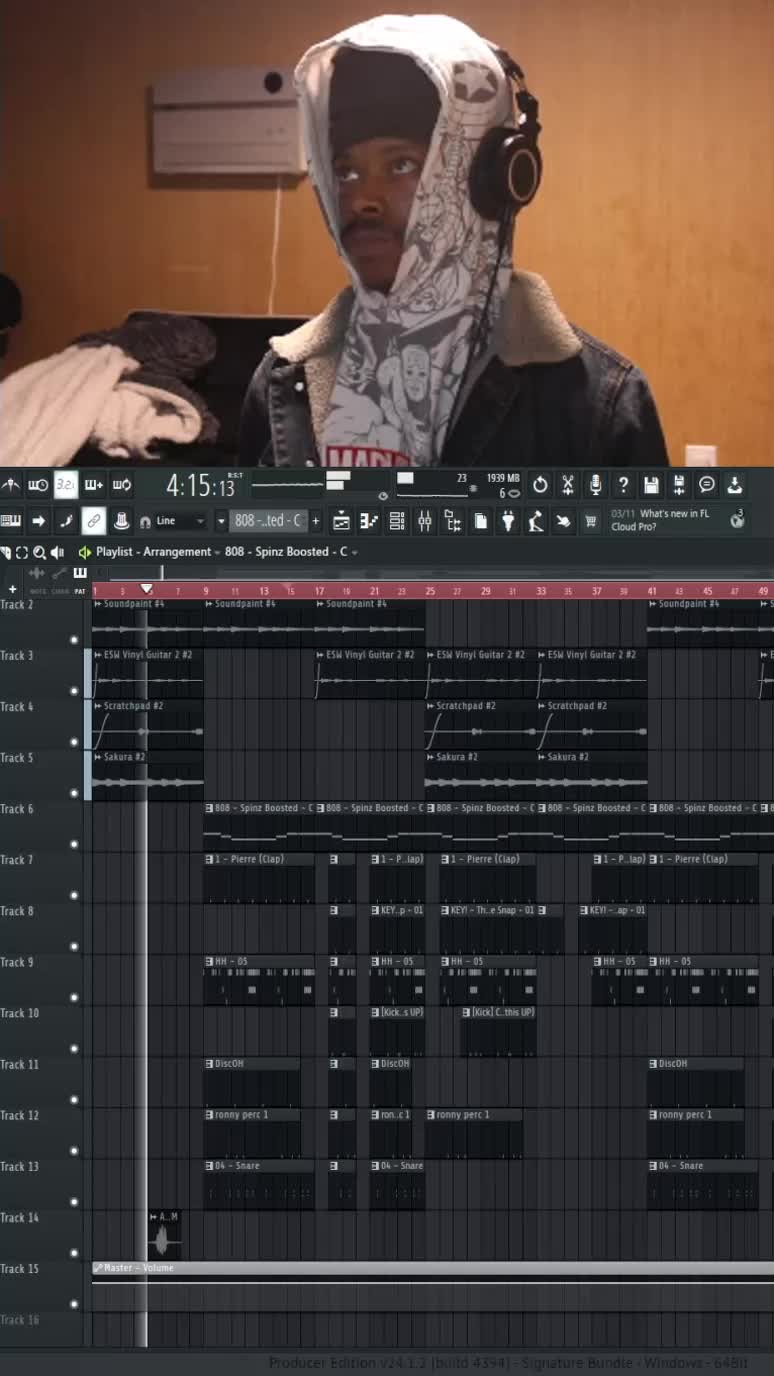Click arrow left of pattern name field
Image resolution: width=774 pixels, height=1376 pixels.
coord(221,521)
